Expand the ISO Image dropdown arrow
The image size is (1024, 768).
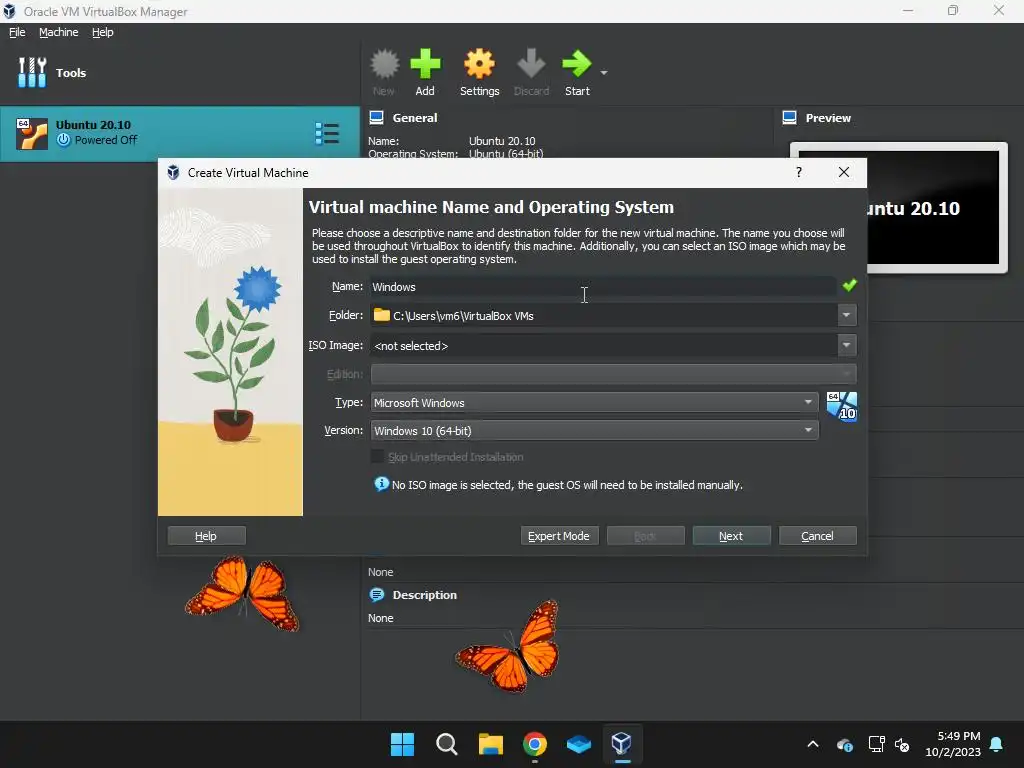pyautogui.click(x=846, y=345)
